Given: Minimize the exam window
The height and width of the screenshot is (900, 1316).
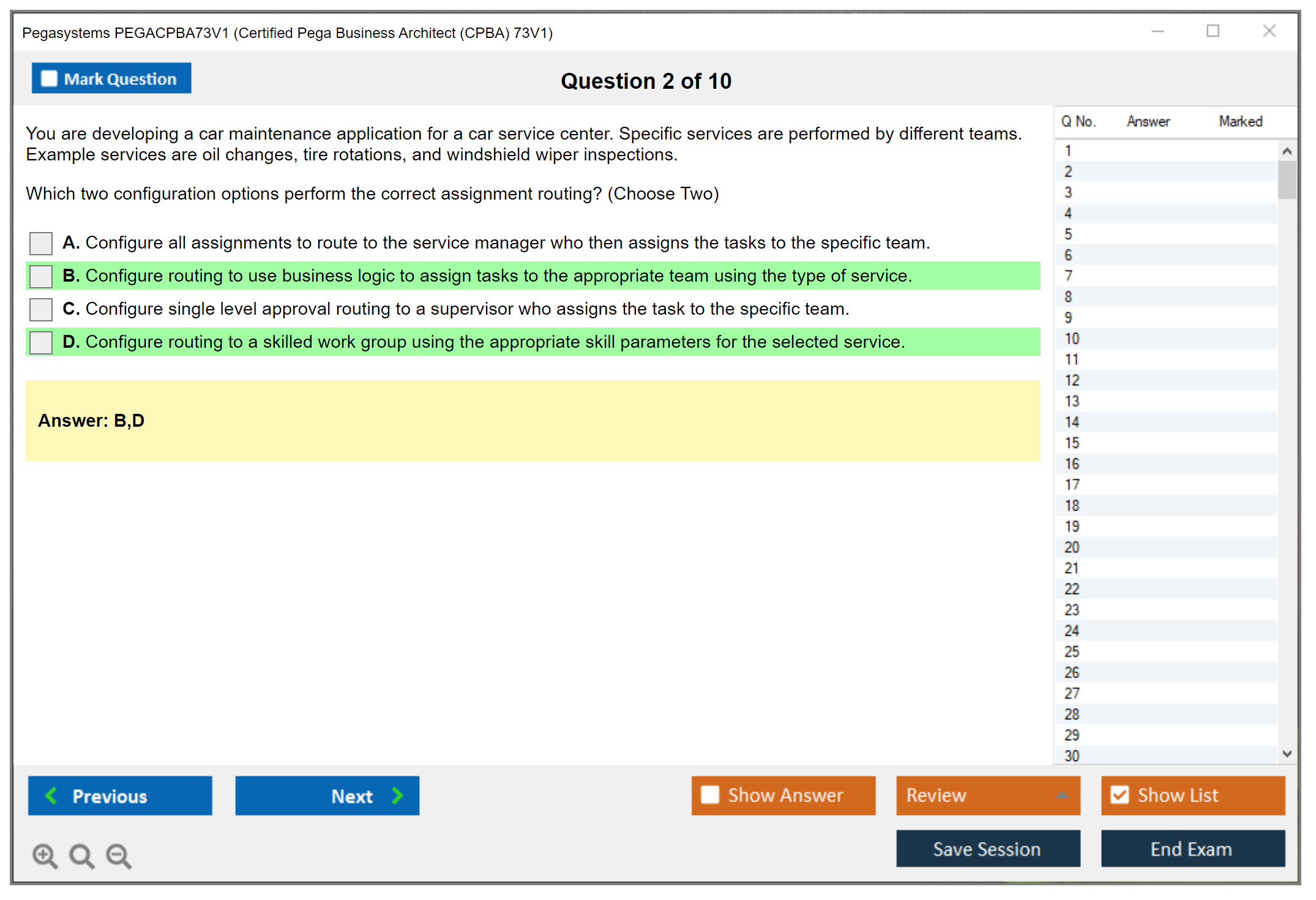Looking at the screenshot, I should (x=1157, y=31).
